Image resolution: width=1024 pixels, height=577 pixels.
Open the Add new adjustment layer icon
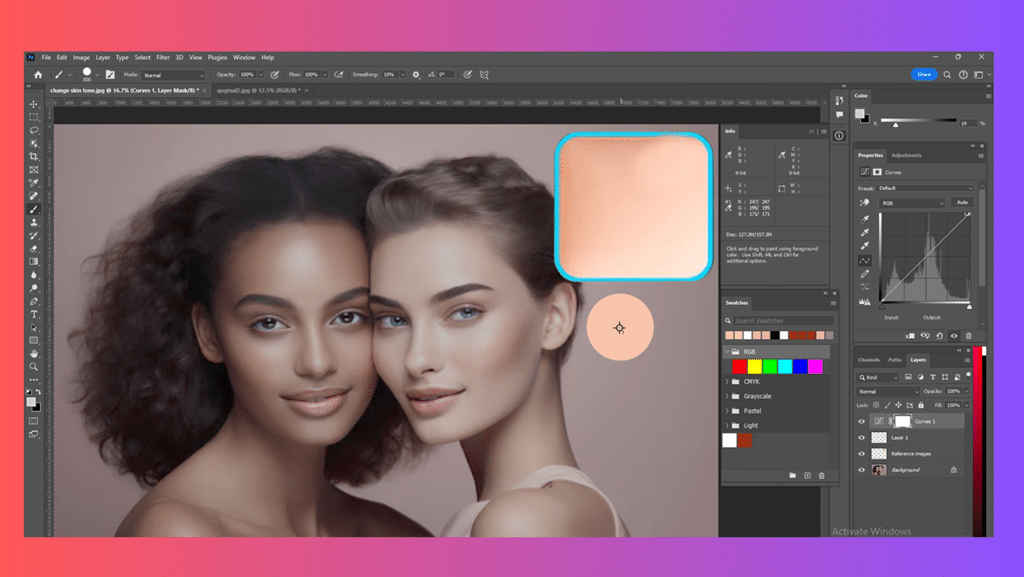point(920,377)
